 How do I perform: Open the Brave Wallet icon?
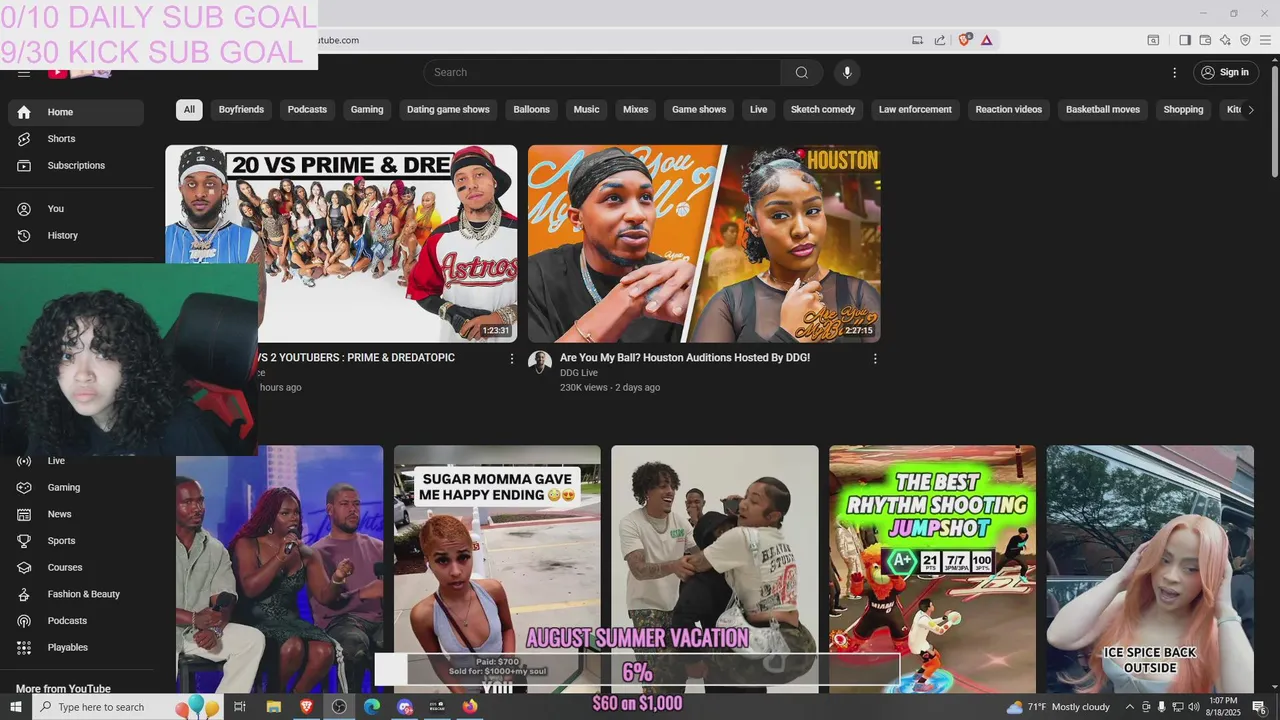click(x=1205, y=40)
